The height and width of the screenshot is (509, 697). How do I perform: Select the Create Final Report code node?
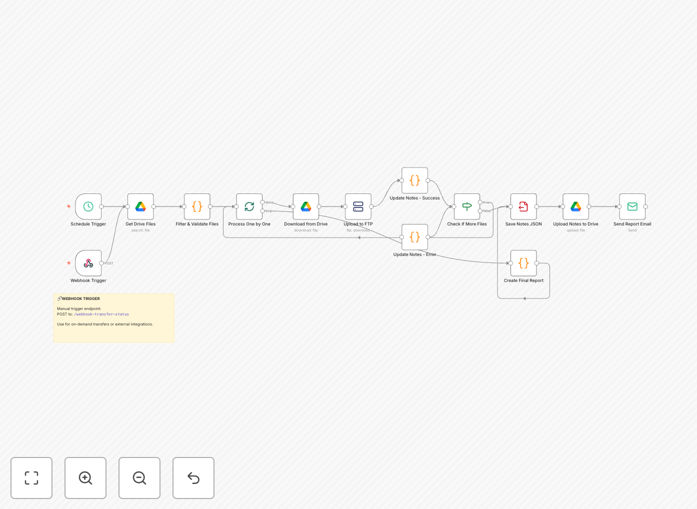coord(524,263)
